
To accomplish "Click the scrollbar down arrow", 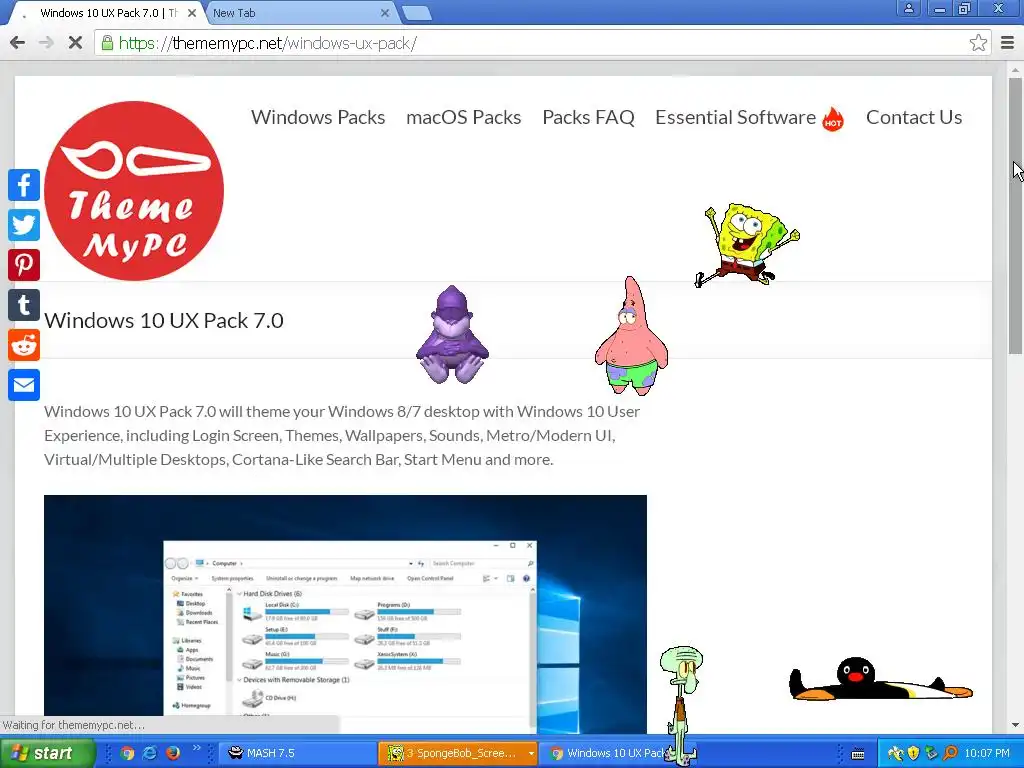I will pyautogui.click(x=1016, y=725).
